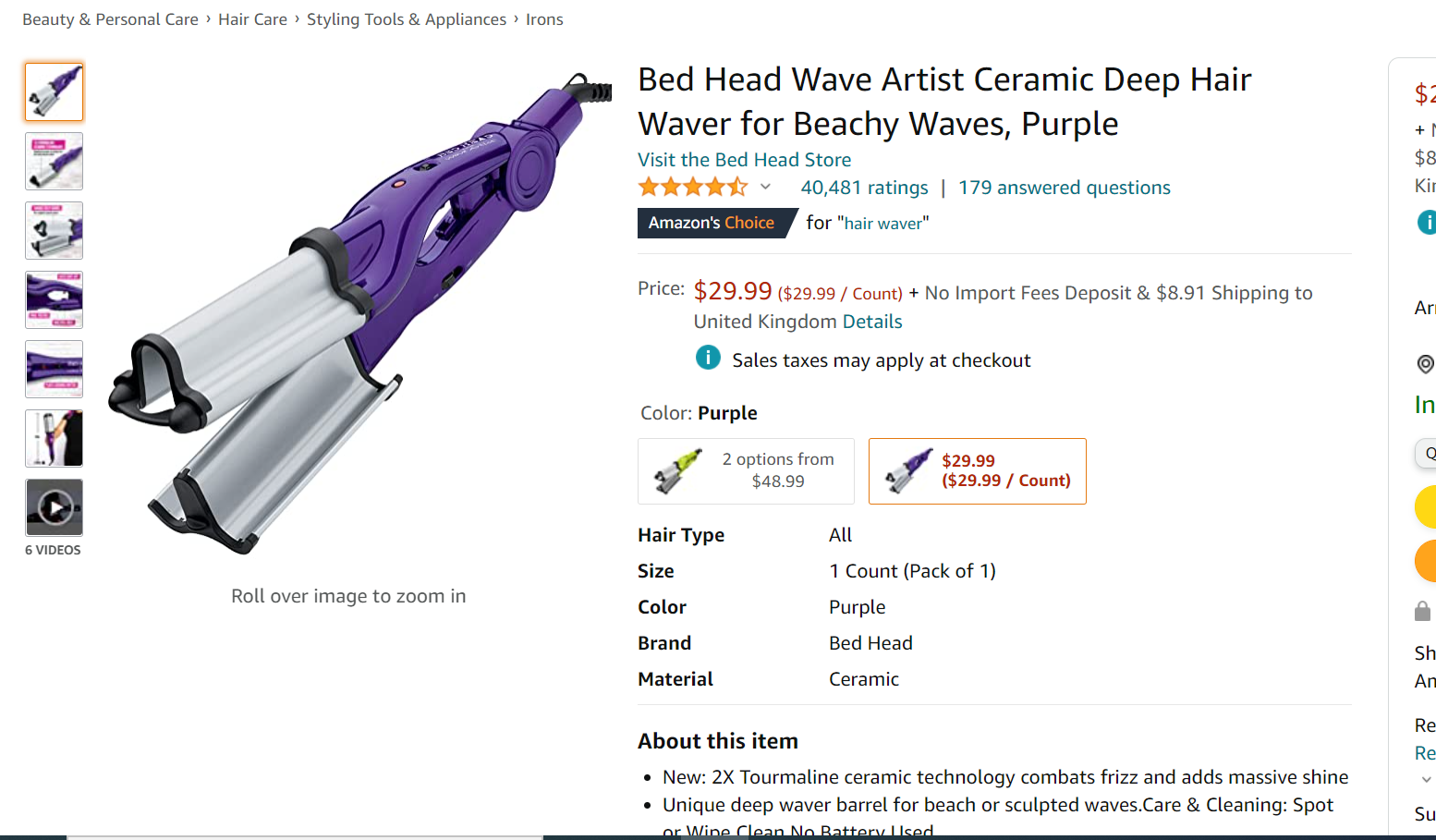Expand the chevron below return policy text

click(1426, 779)
